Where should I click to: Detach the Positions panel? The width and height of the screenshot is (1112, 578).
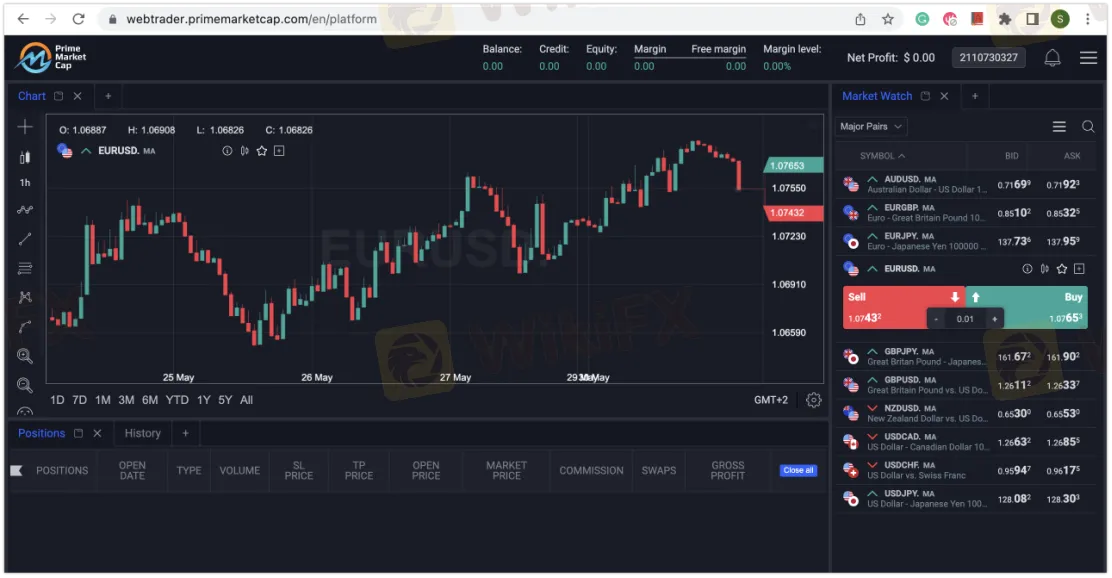pos(79,433)
